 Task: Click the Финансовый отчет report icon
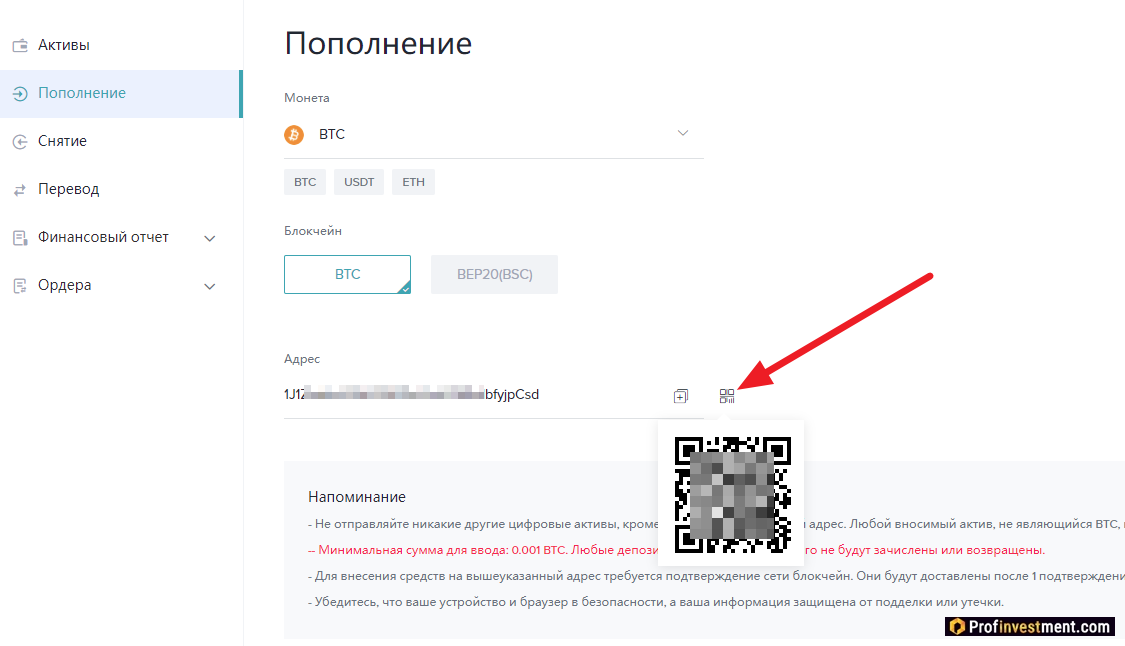(20, 238)
